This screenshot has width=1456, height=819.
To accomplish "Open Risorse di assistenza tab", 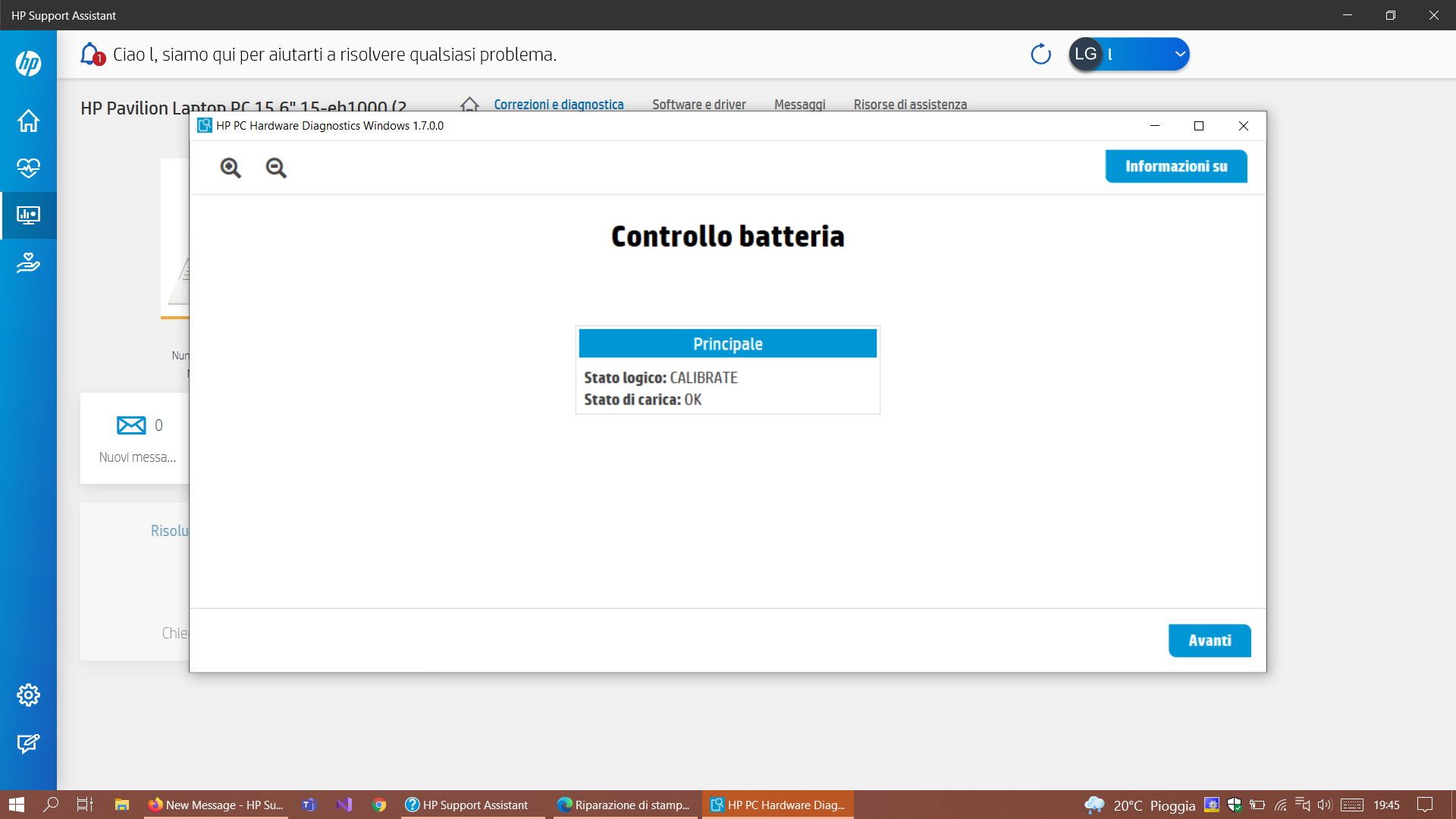I will pyautogui.click(x=910, y=105).
